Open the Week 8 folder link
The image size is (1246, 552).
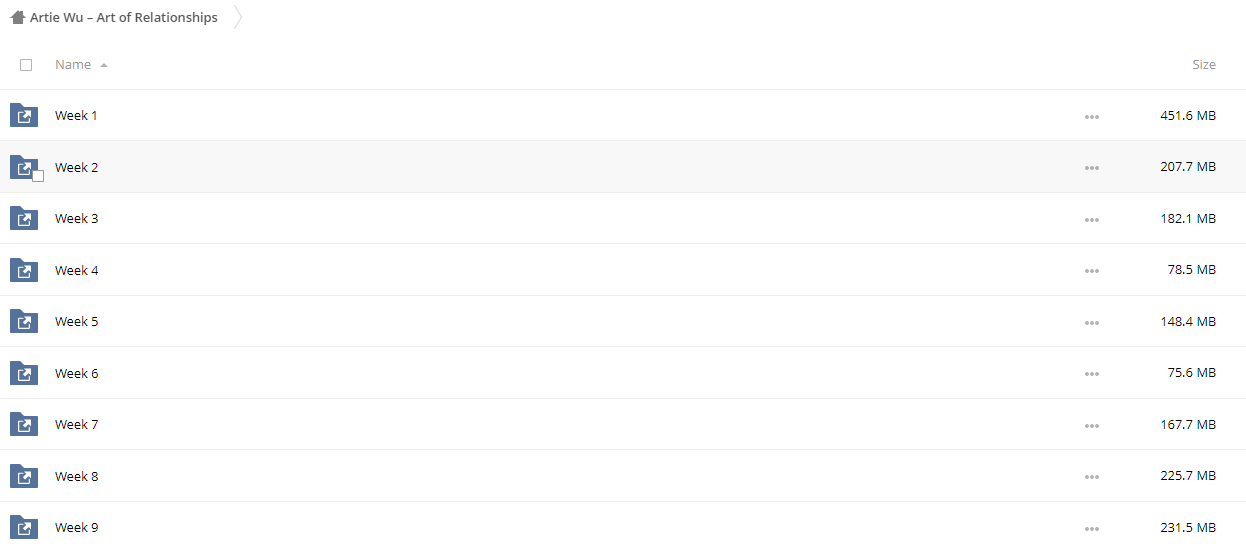(77, 477)
